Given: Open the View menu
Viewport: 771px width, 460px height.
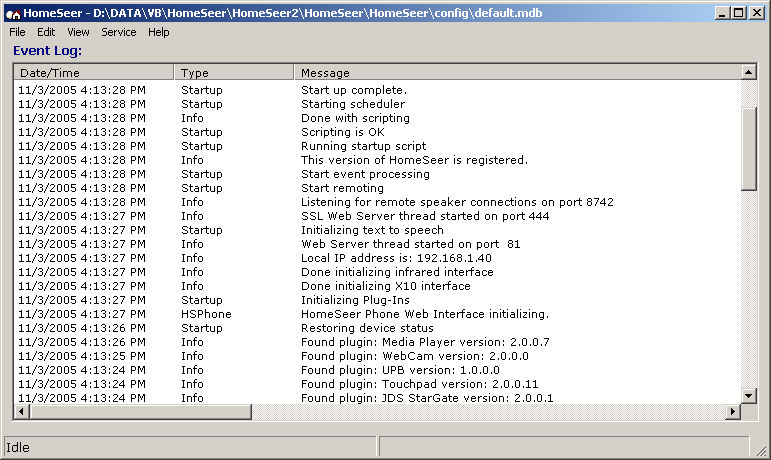Looking at the screenshot, I should click(78, 32).
